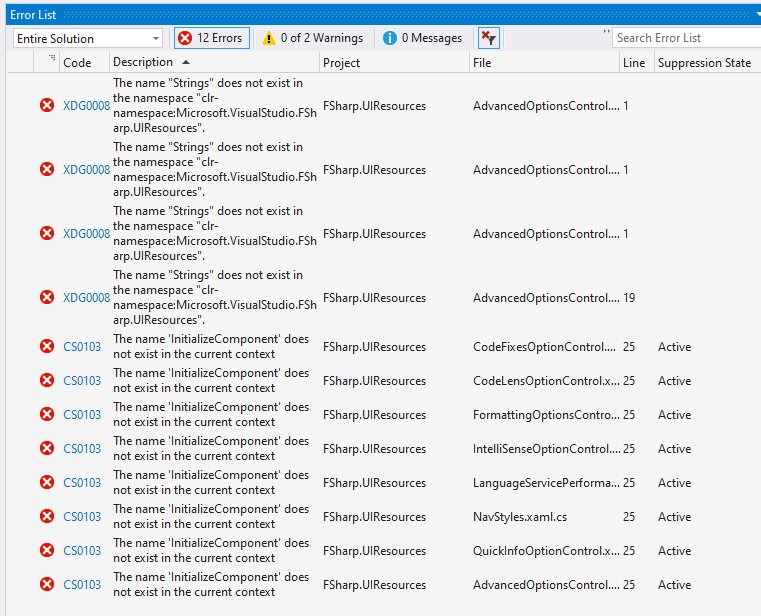
Task: Select the FormattingOptionsContro file cell
Action: point(546,415)
